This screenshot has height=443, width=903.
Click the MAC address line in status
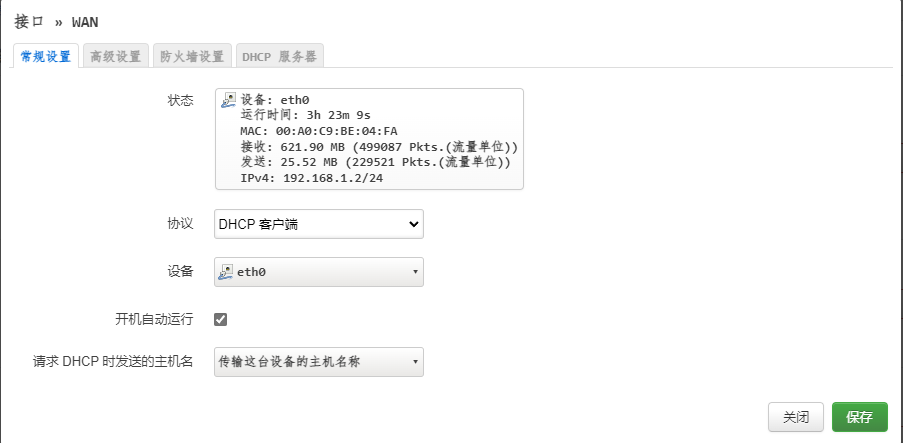point(319,131)
